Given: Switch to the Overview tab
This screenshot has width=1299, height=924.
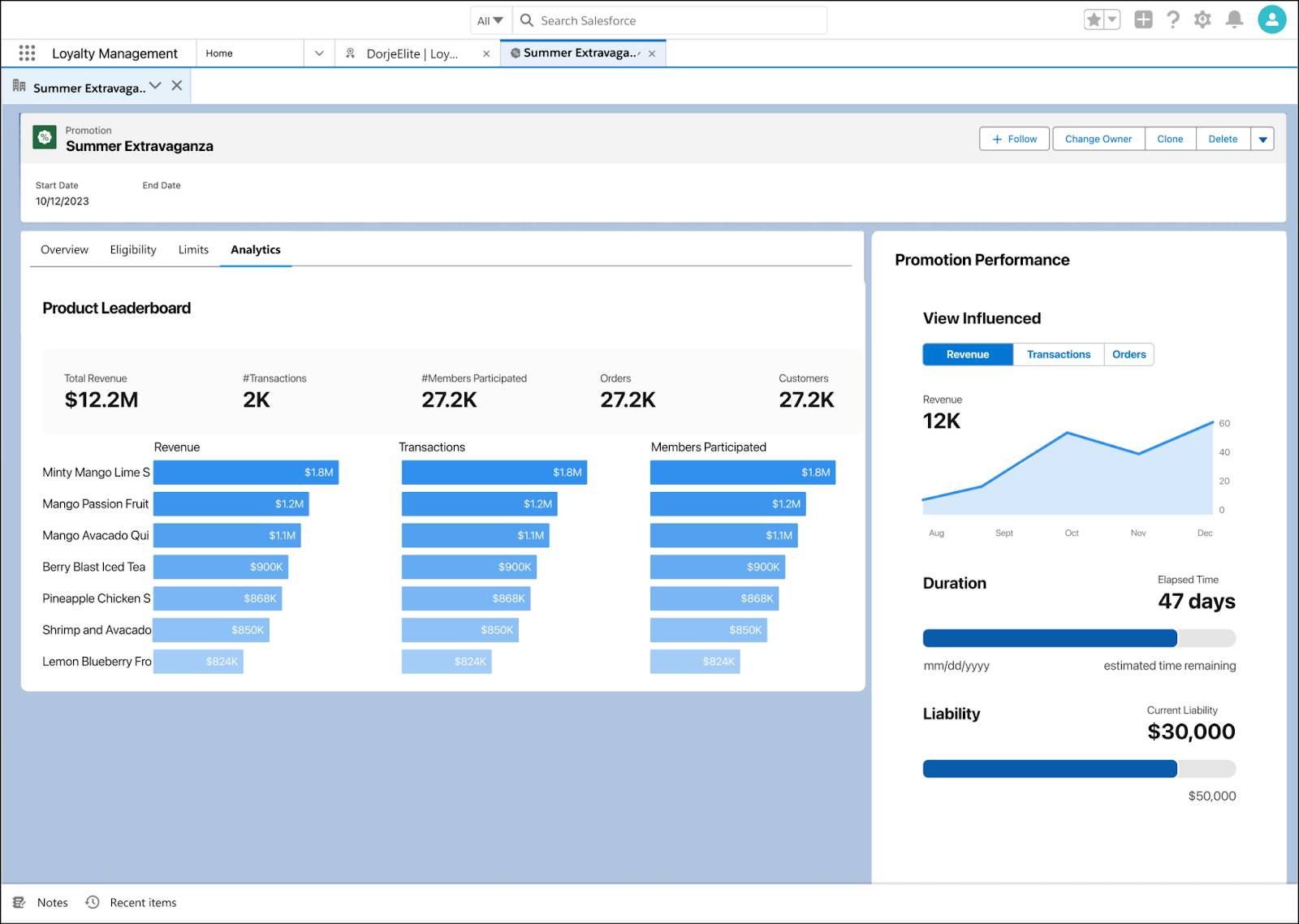Looking at the screenshot, I should click(64, 249).
